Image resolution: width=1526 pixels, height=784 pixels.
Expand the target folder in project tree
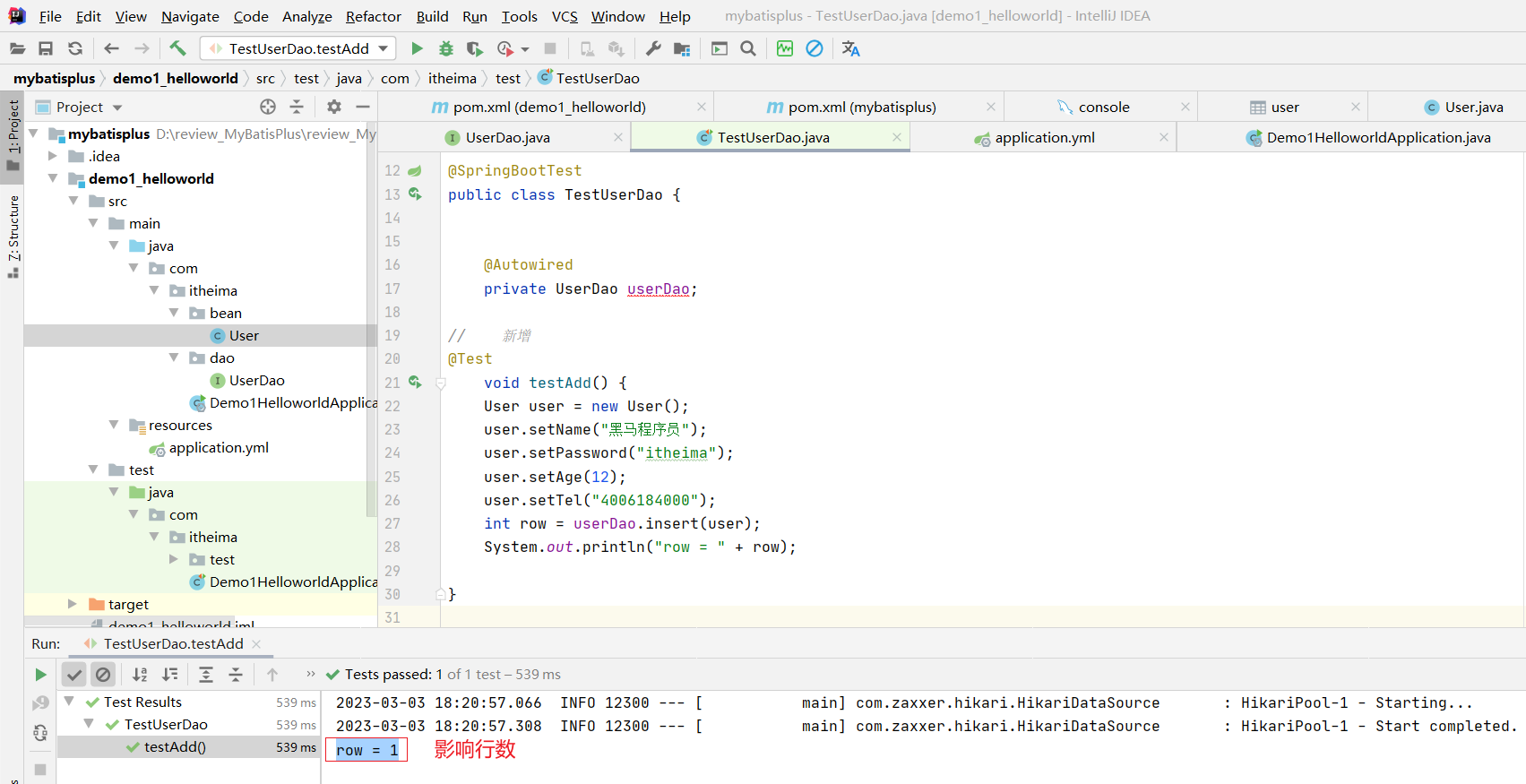73,605
